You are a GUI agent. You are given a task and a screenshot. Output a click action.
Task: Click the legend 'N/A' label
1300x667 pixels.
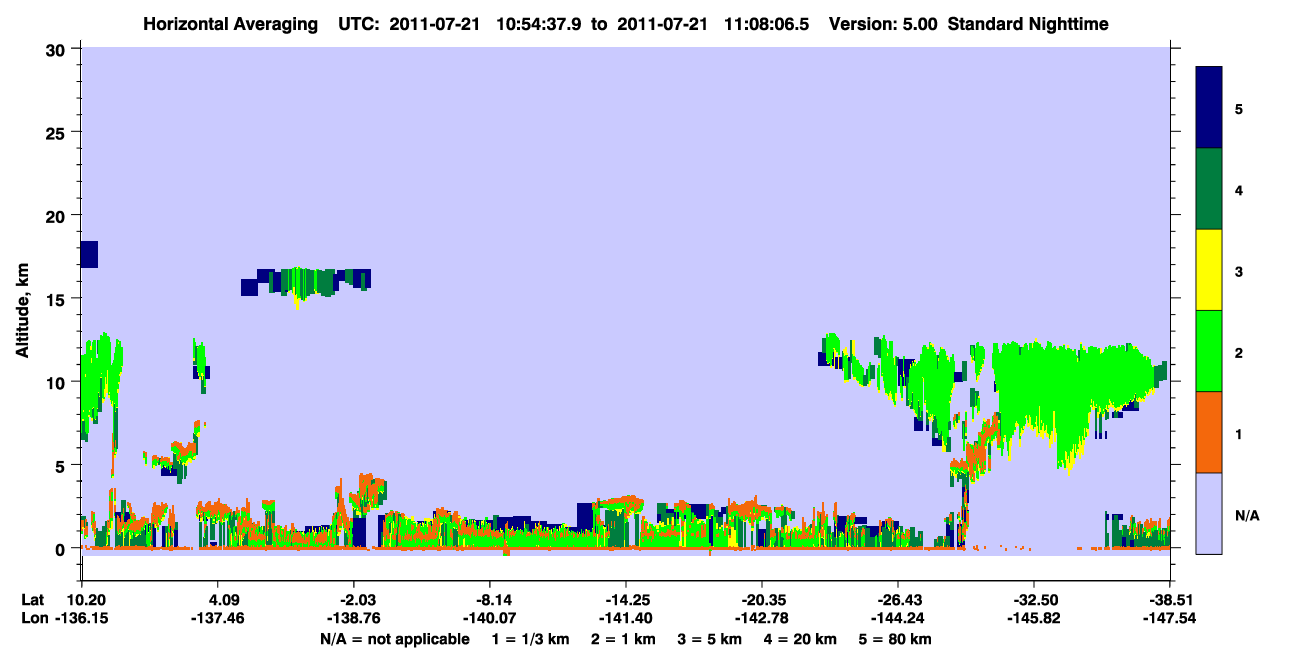click(x=1246, y=516)
